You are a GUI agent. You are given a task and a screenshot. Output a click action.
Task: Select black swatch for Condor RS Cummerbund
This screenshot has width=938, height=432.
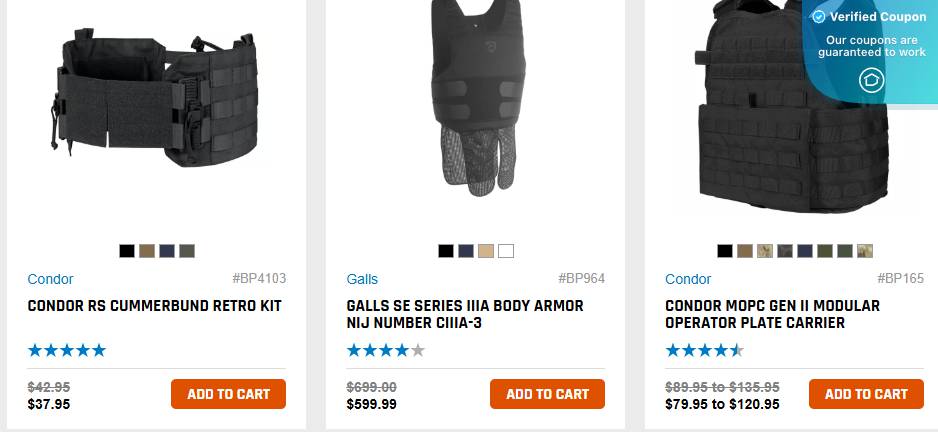pos(127,251)
